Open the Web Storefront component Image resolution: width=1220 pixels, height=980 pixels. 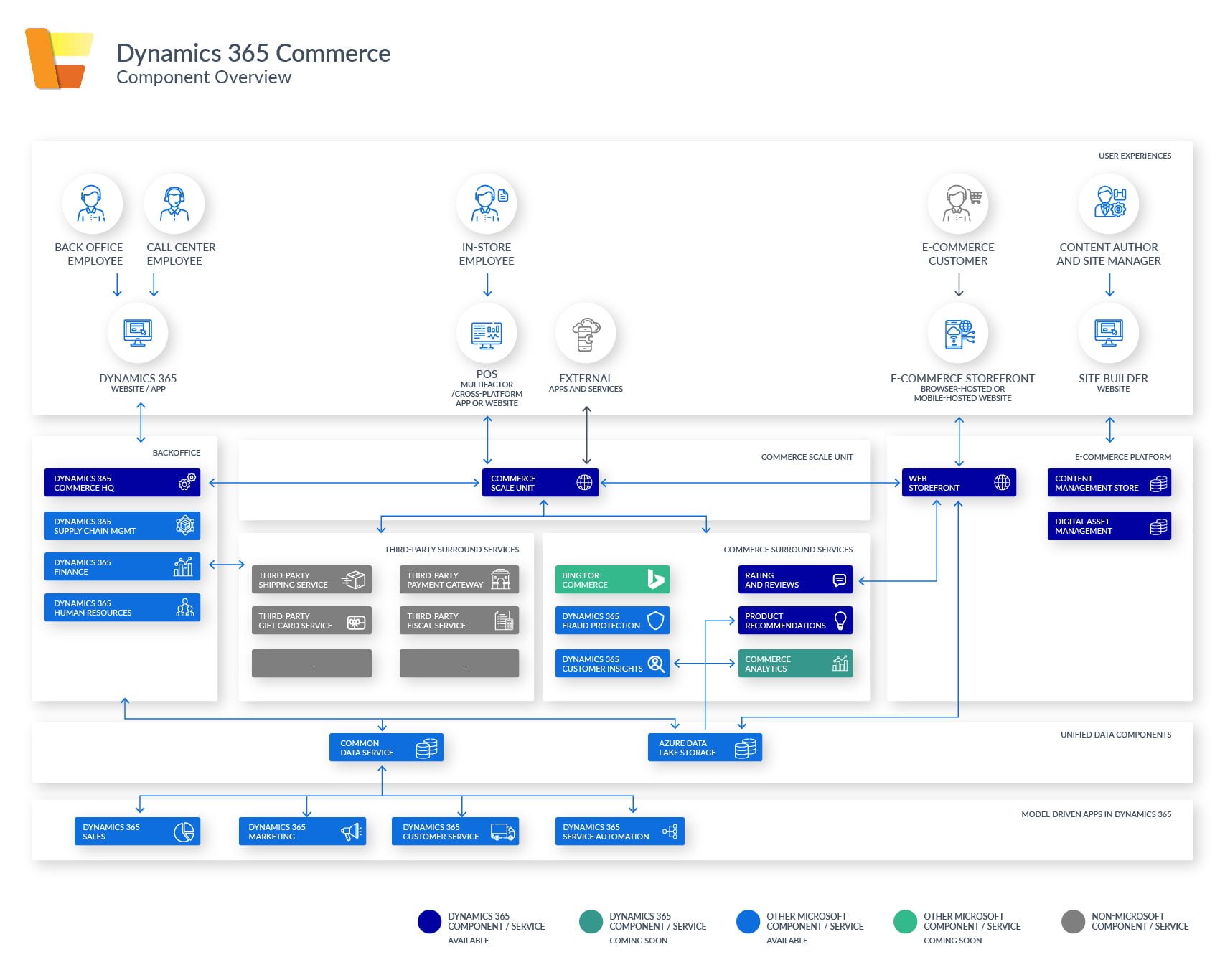coord(959,483)
